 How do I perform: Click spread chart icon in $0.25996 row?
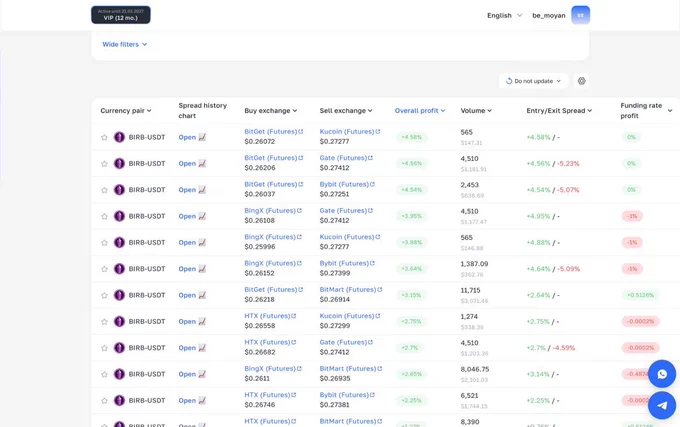coord(202,242)
